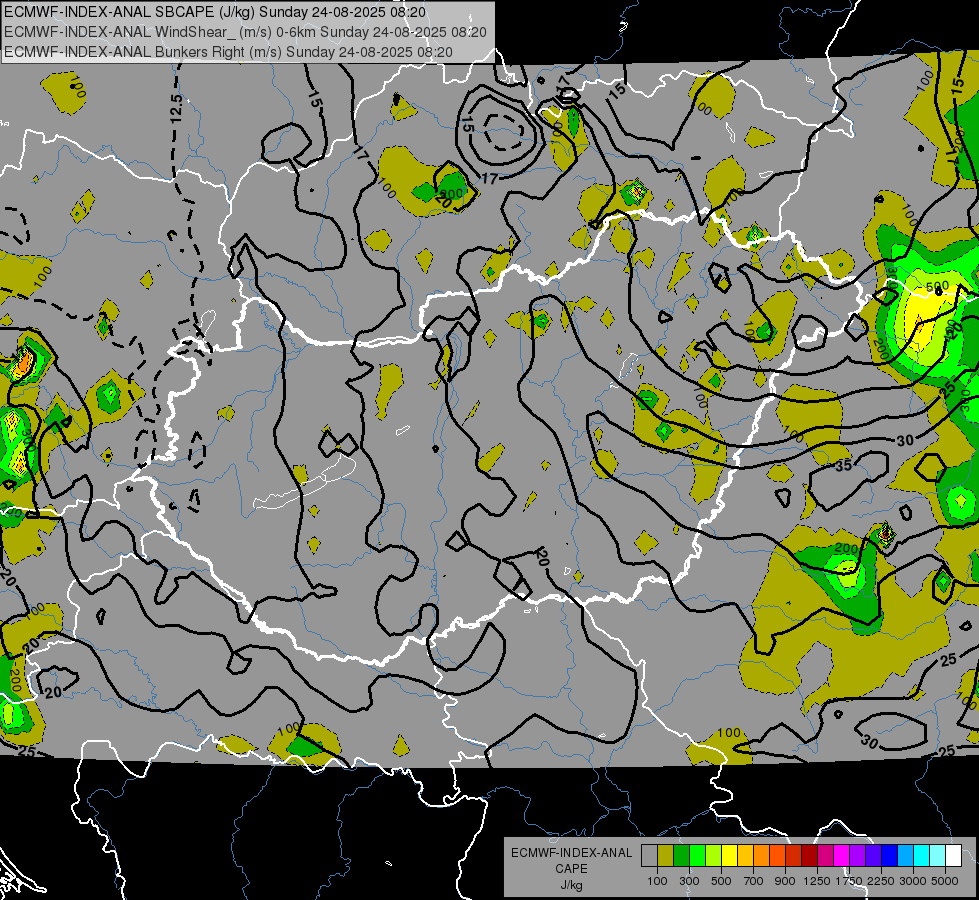Select the white legend swatch above 5000
The width and height of the screenshot is (979, 900).
[x=954, y=855]
